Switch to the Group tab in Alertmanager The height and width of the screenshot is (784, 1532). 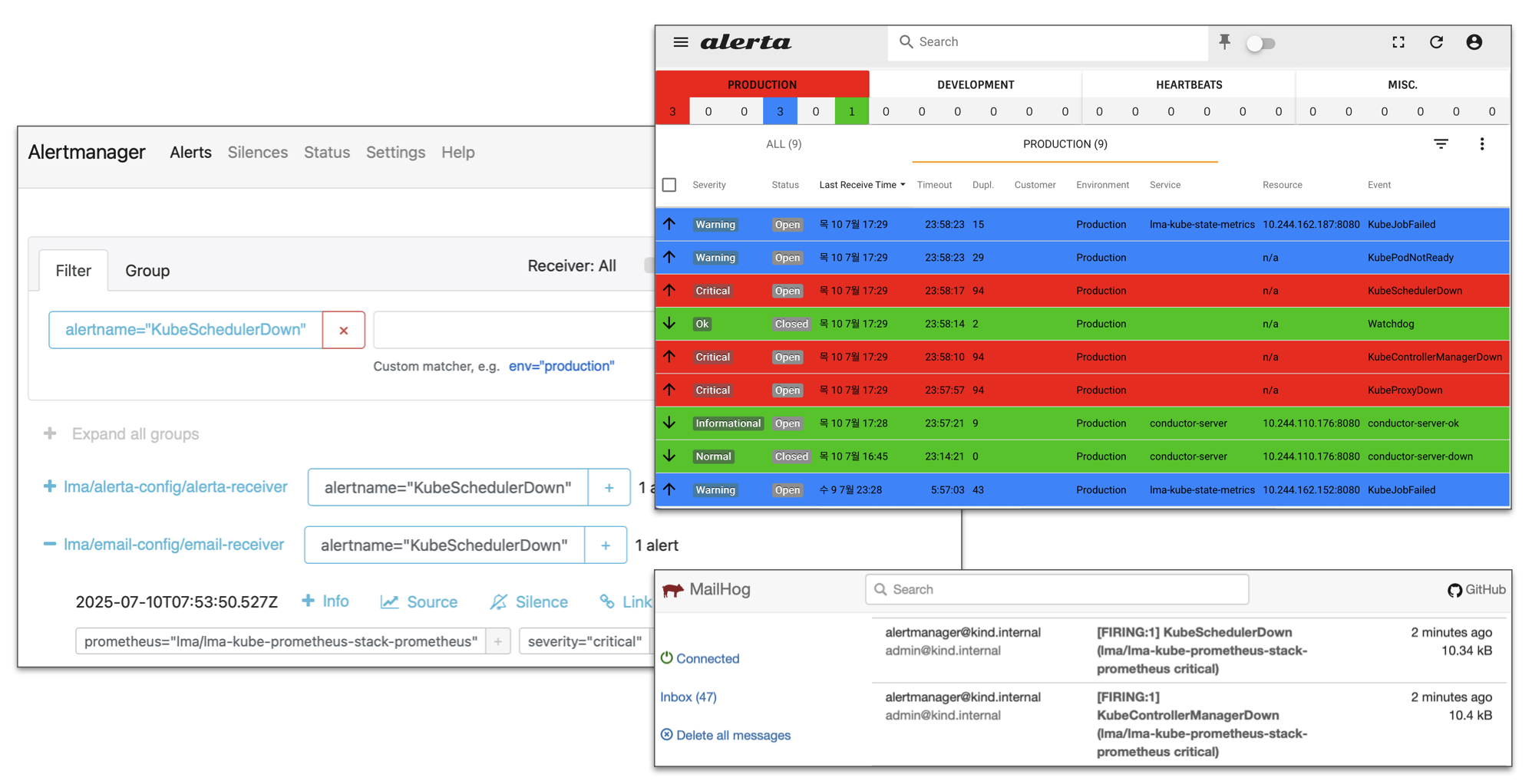pos(147,270)
